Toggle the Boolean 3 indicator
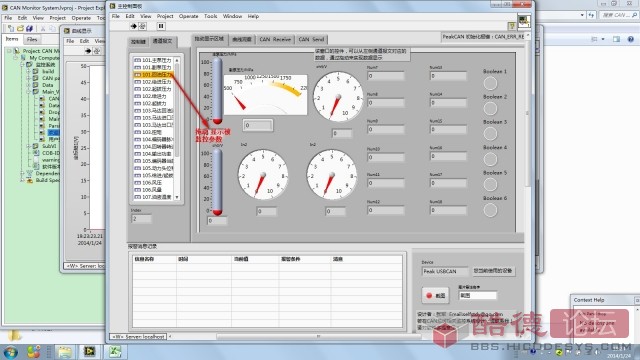 pos(490,134)
